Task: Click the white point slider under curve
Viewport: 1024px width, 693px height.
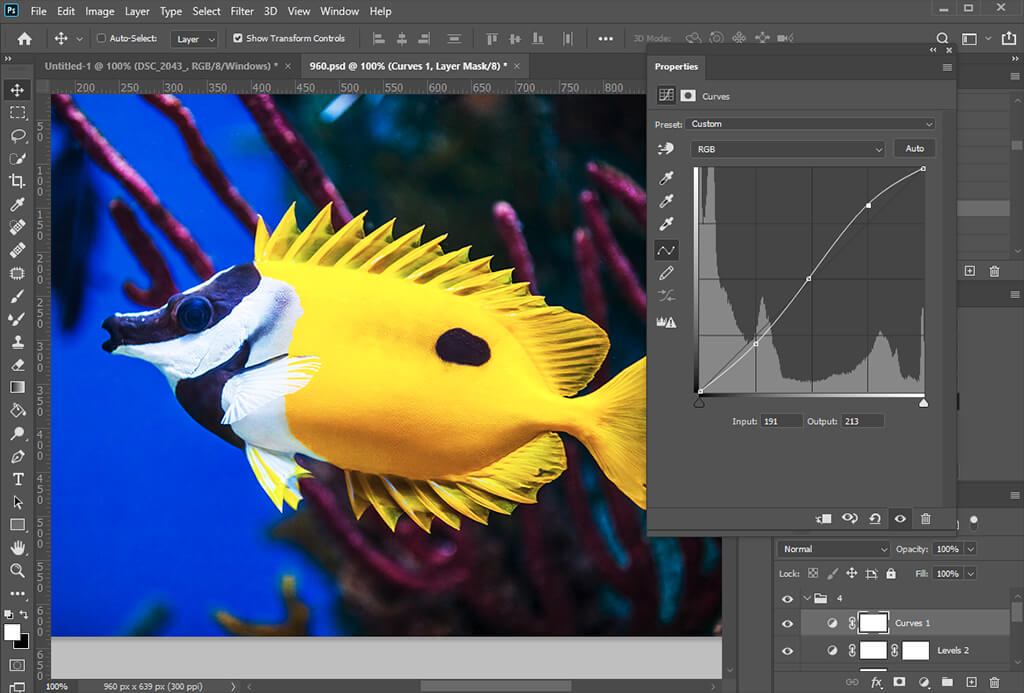Action: tap(923, 403)
